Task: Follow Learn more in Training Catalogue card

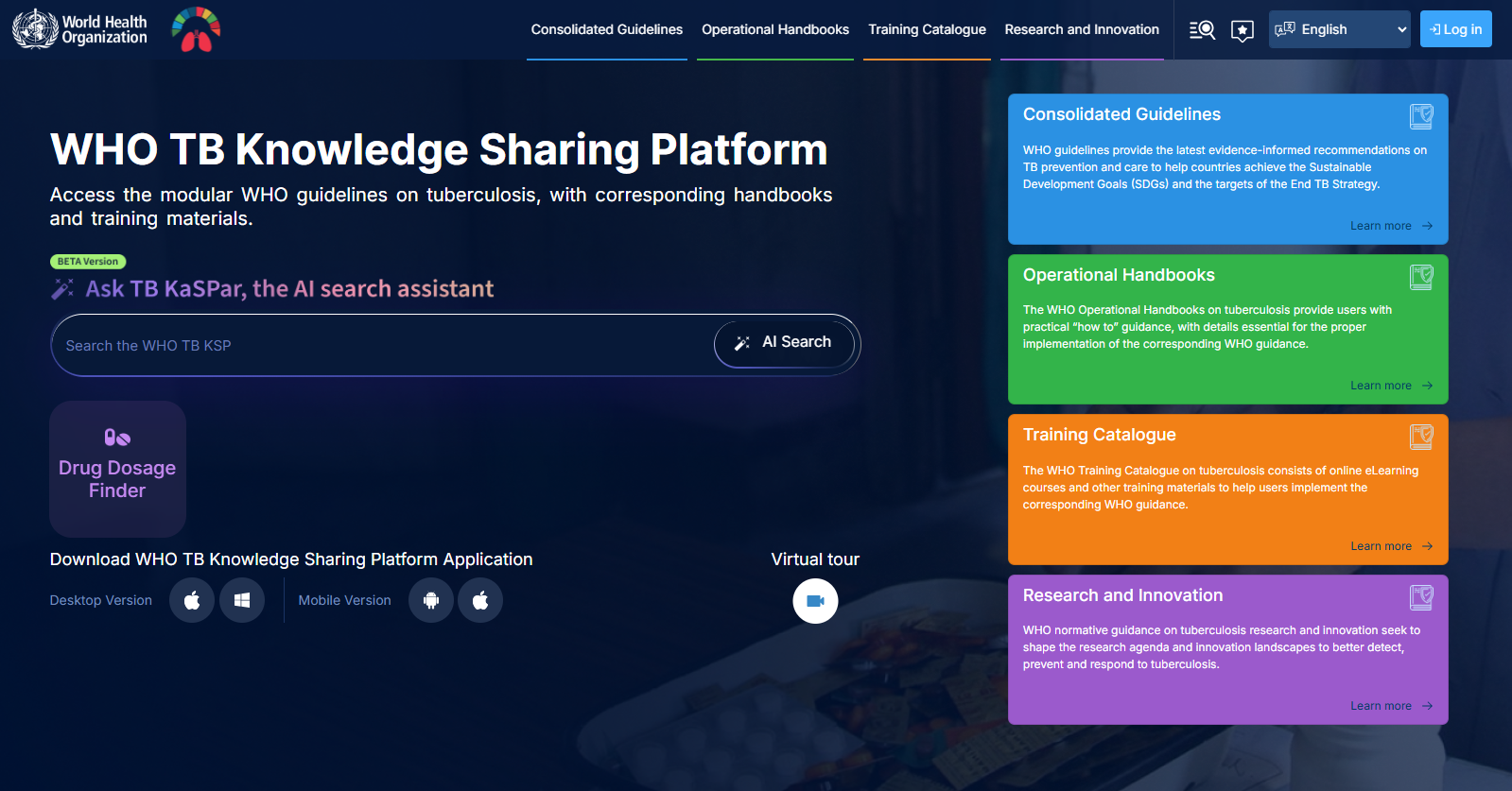Action: pos(1390,546)
